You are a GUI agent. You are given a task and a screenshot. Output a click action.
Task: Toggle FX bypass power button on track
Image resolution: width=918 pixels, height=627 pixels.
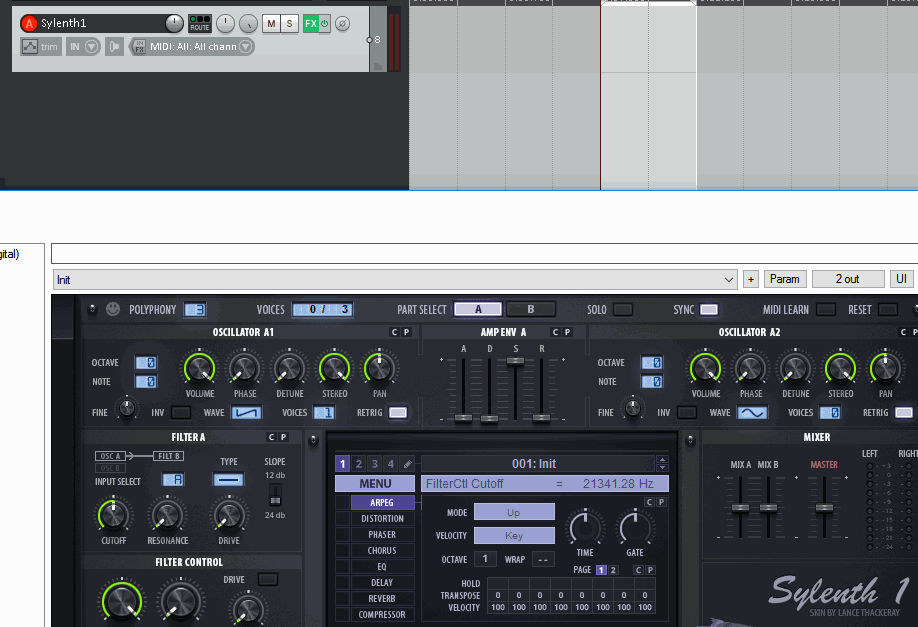(324, 23)
